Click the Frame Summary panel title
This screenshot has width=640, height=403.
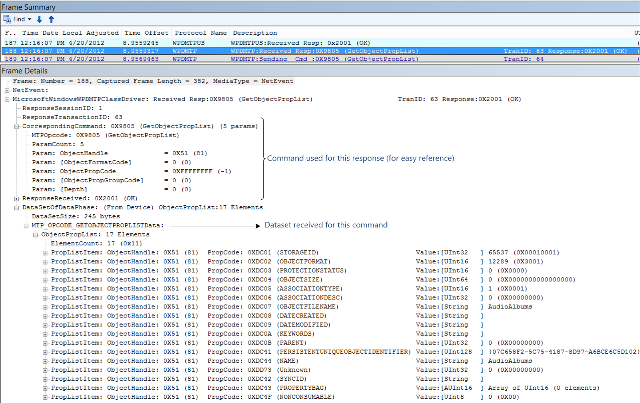click(28, 7)
